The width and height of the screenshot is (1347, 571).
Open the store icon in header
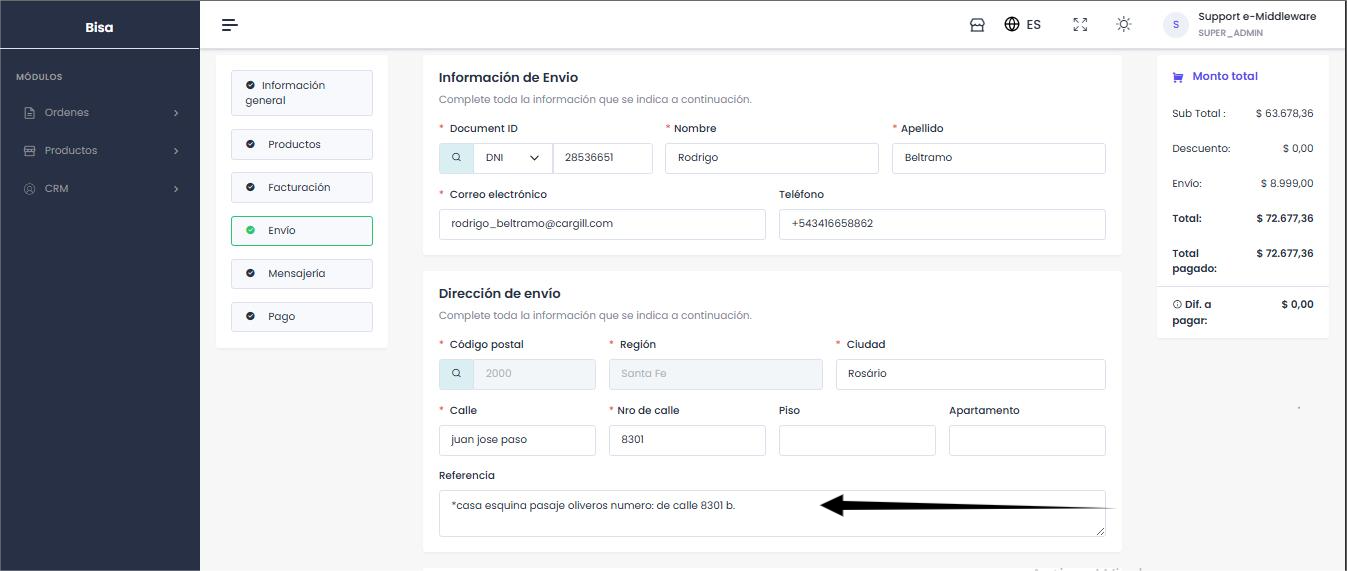point(977,25)
